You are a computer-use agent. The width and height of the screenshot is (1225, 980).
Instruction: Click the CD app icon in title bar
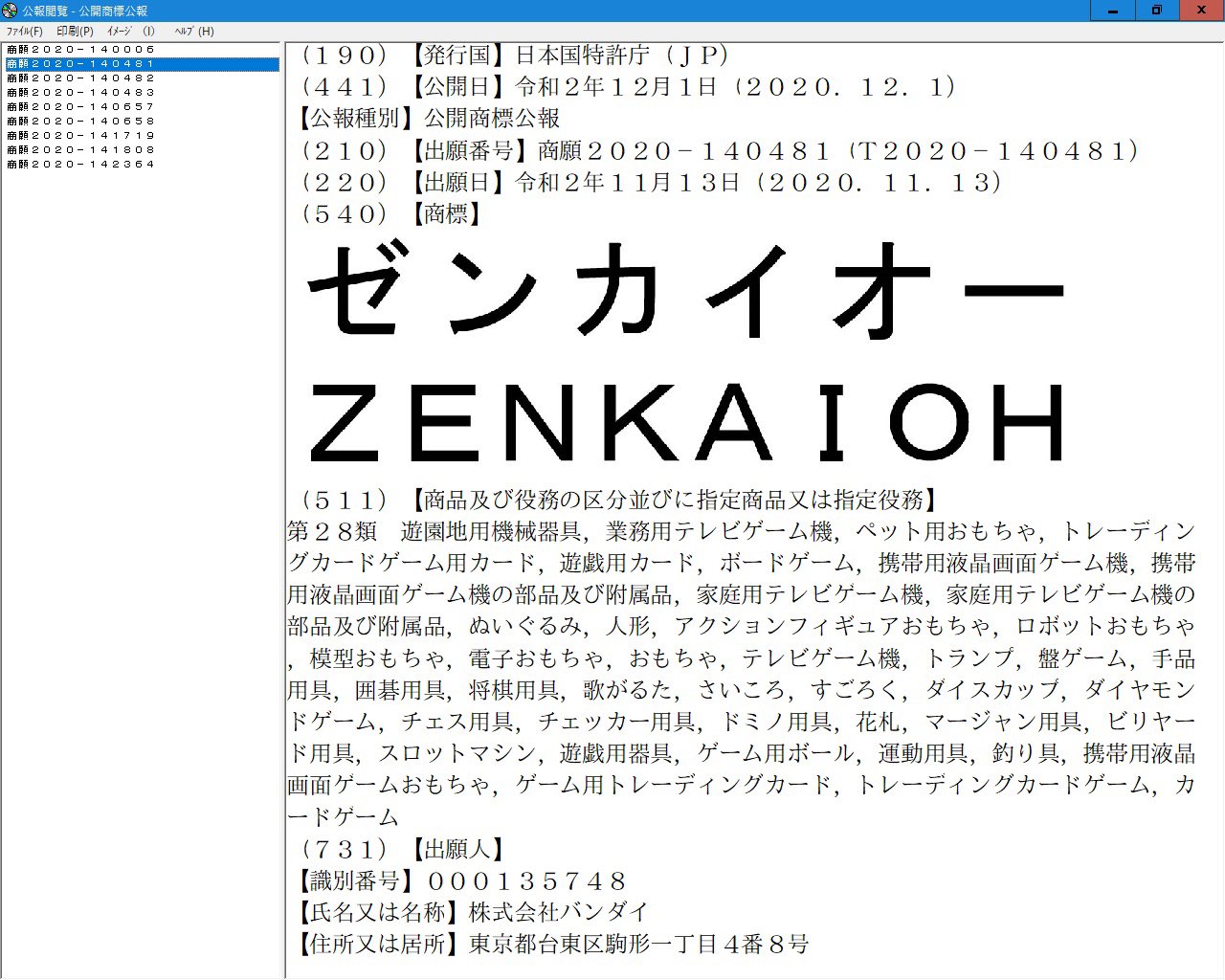[10, 11]
